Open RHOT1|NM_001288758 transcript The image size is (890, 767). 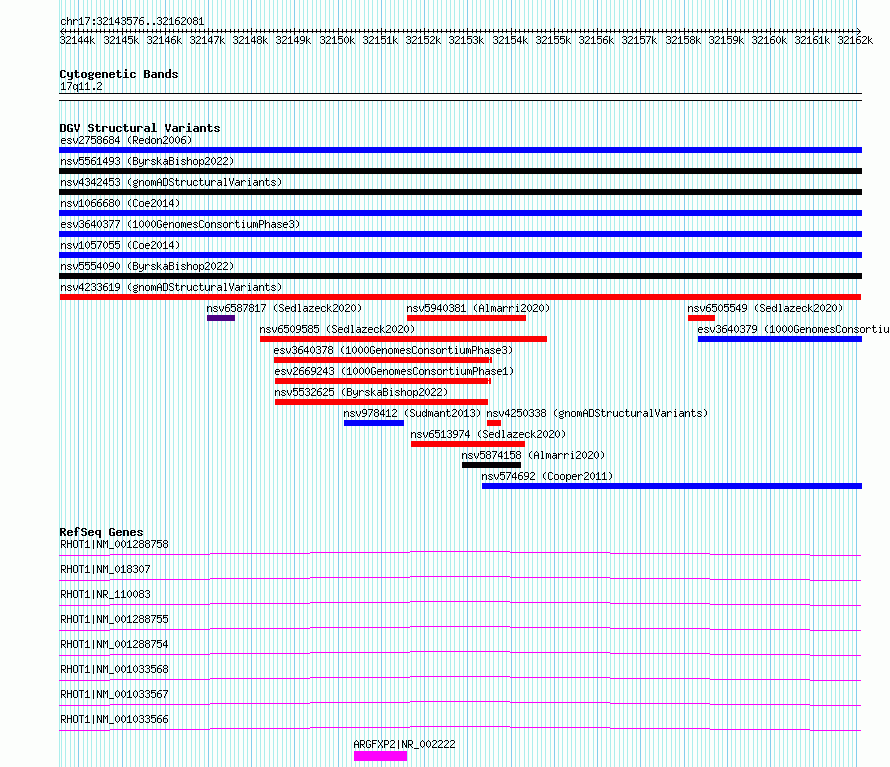[x=114, y=544]
